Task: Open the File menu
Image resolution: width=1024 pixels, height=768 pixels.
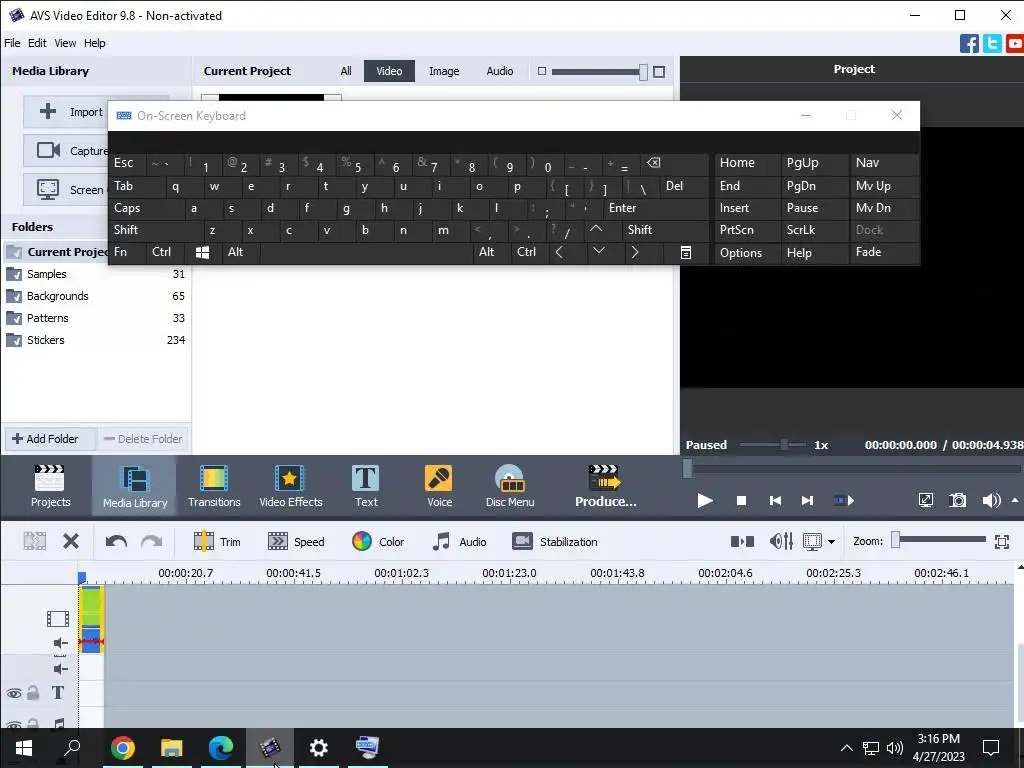Action: pos(12,43)
